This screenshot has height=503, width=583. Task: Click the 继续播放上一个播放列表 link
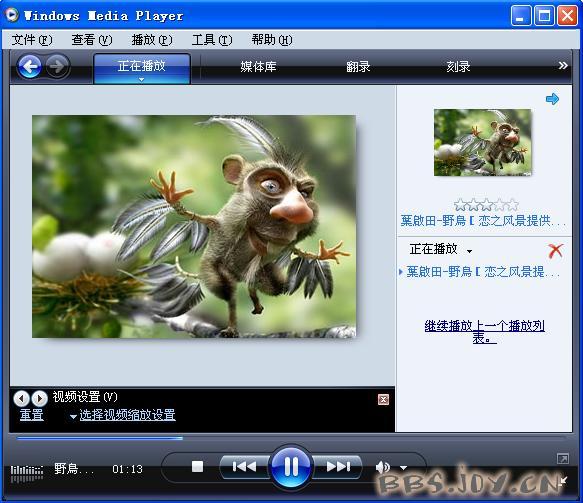(x=484, y=331)
